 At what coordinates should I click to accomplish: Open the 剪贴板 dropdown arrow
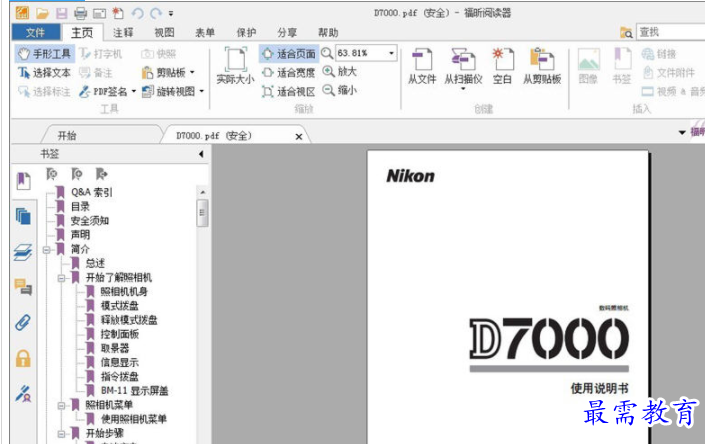(x=192, y=72)
